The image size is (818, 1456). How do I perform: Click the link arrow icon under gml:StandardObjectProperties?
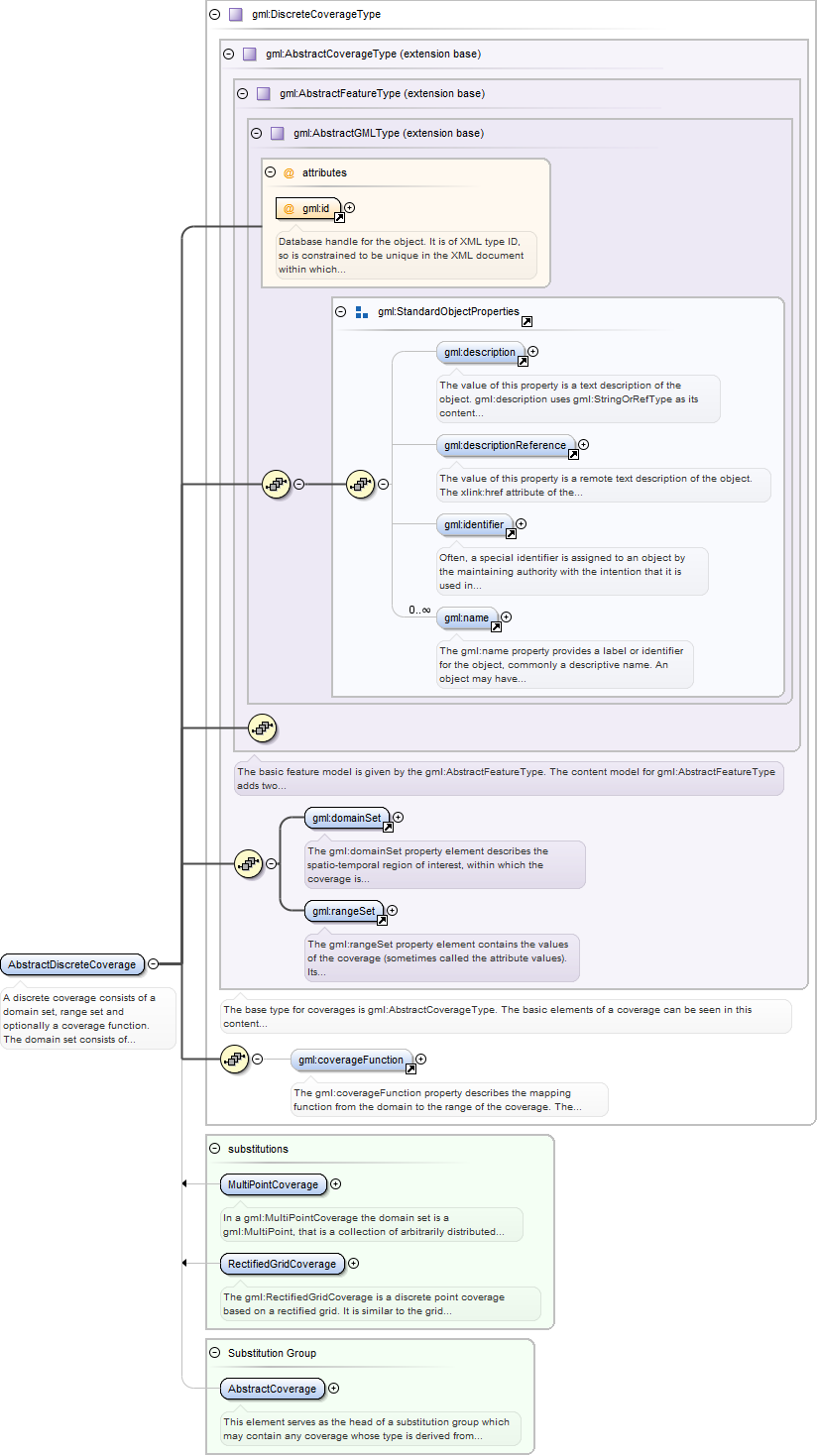click(526, 322)
